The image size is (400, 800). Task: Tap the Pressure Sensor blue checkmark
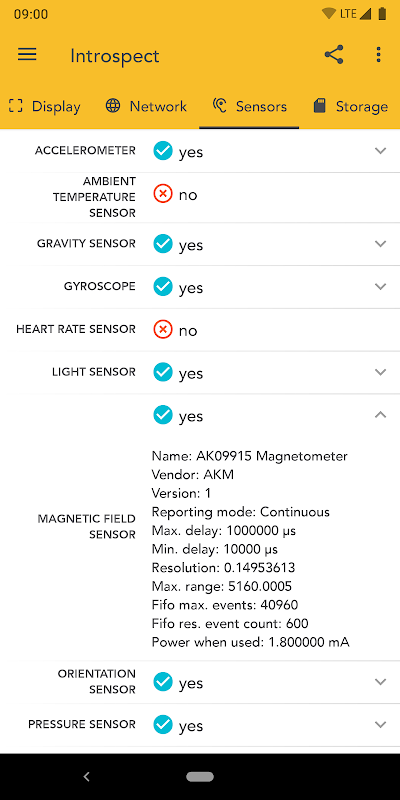[x=163, y=725]
